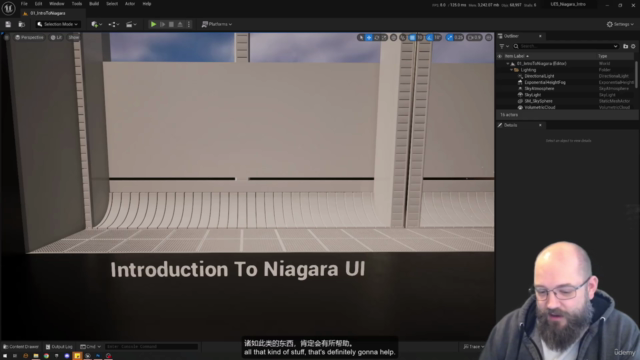Open the 0.25 scale snap value dropdown
This screenshot has width=640, height=360.
458,38
